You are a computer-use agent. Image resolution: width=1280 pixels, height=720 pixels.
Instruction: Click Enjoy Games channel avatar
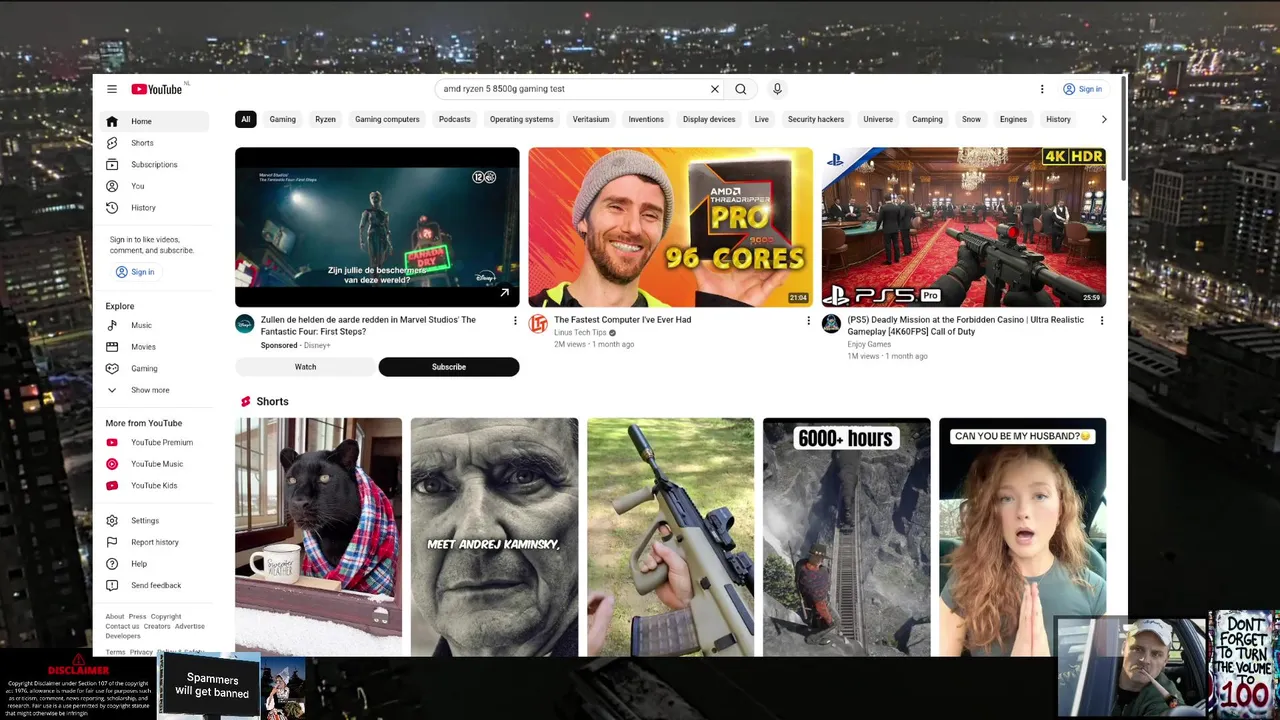click(x=831, y=324)
